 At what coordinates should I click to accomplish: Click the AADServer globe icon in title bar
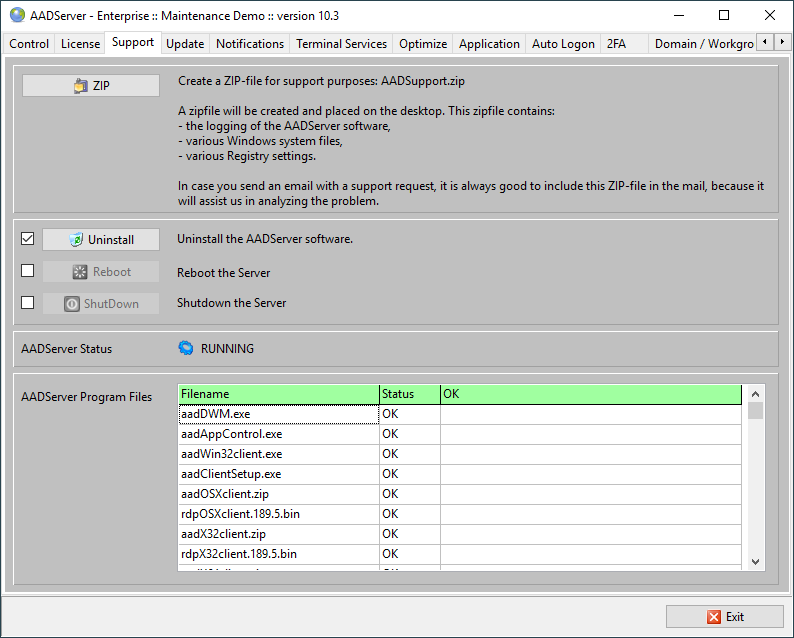(17, 15)
